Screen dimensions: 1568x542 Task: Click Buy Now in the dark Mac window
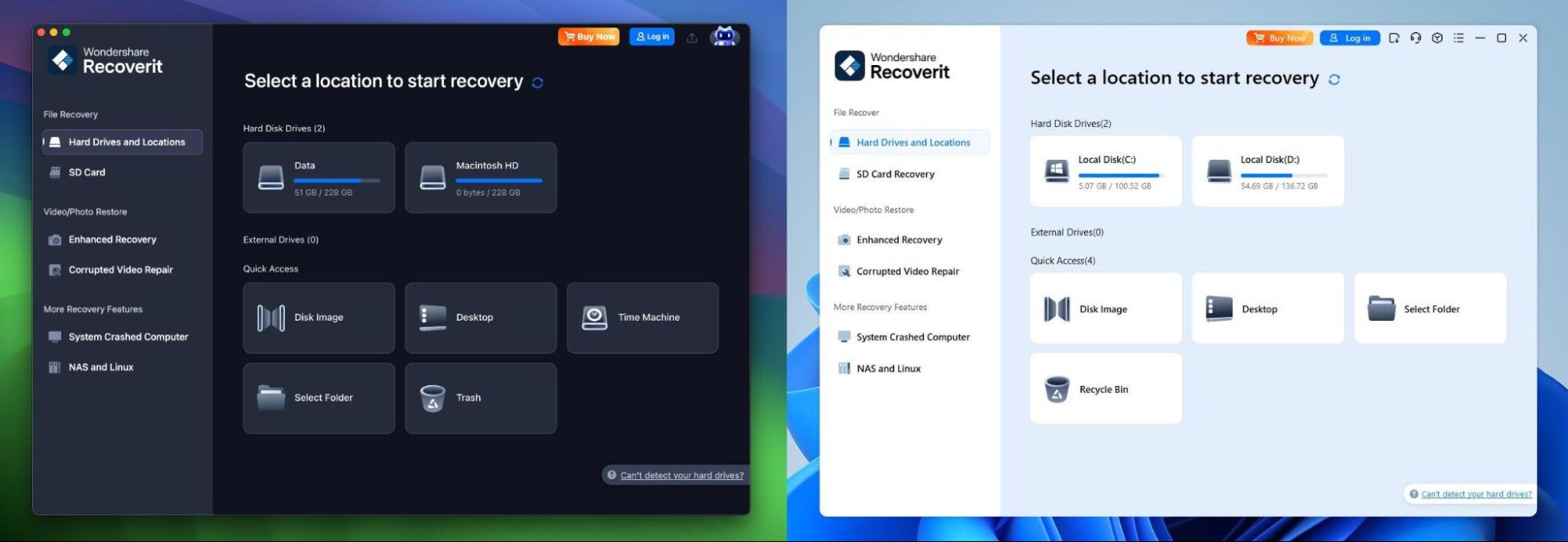[588, 37]
